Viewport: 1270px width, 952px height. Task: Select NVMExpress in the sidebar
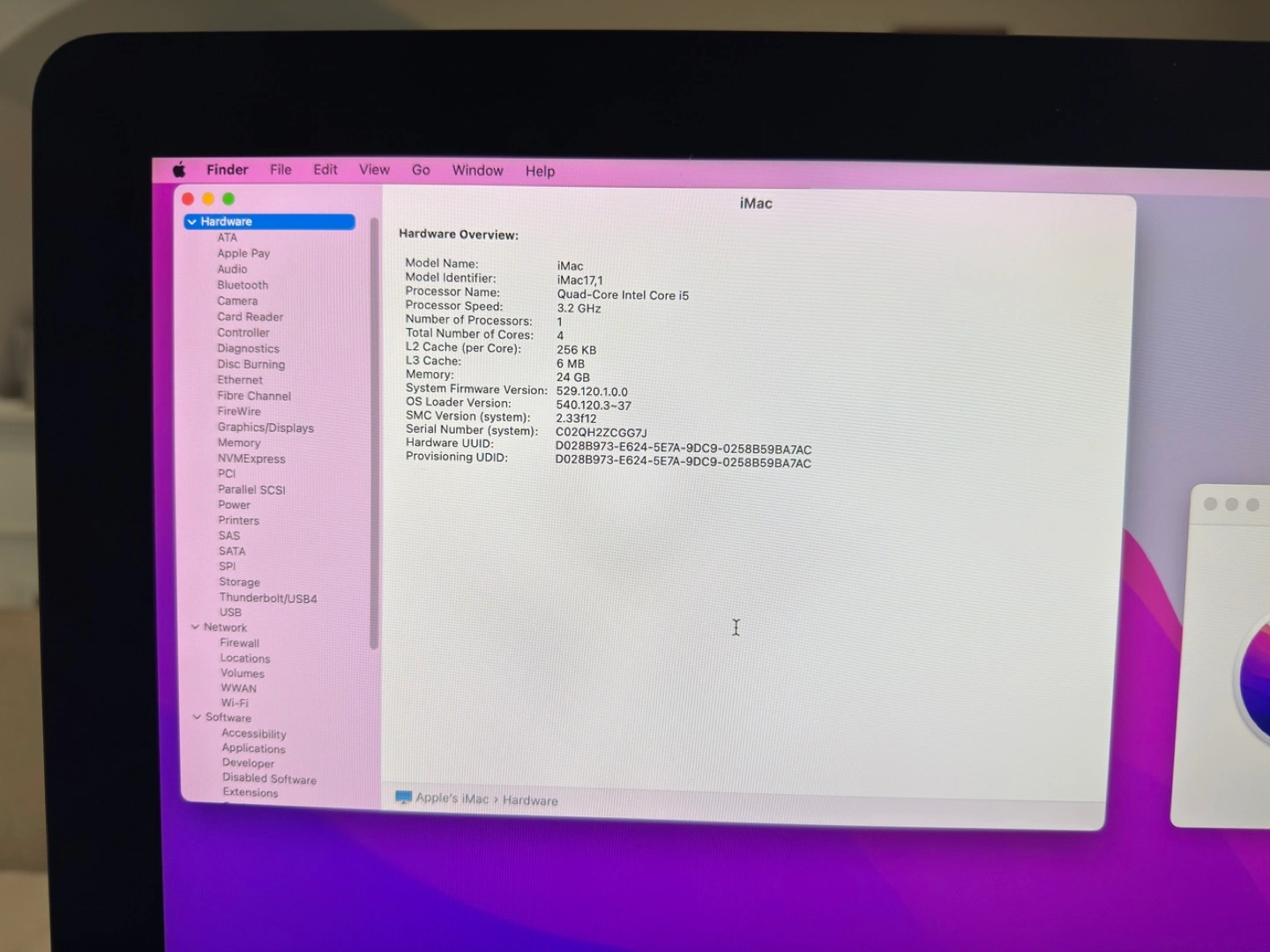click(251, 458)
